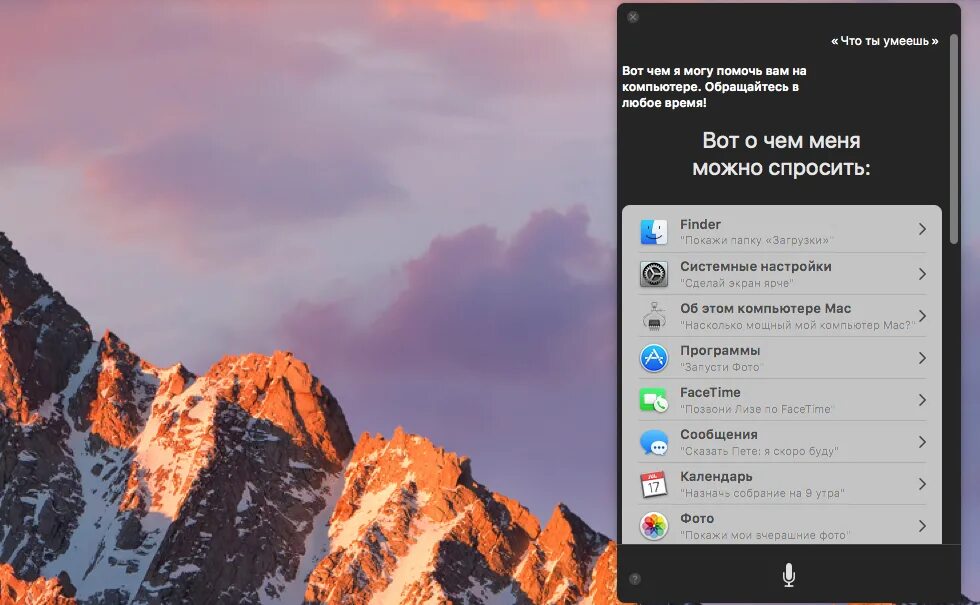Click example "Сказать Пете: я скоро буду"
Image resolution: width=980 pixels, height=605 pixels.
tap(759, 451)
